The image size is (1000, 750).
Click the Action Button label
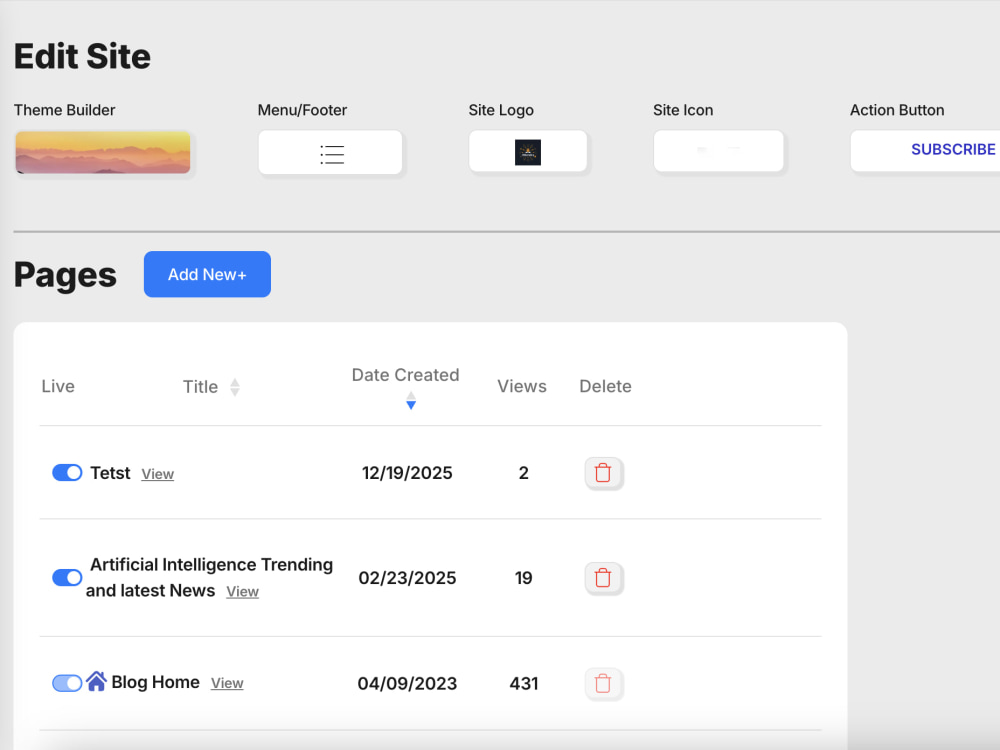[x=897, y=110]
